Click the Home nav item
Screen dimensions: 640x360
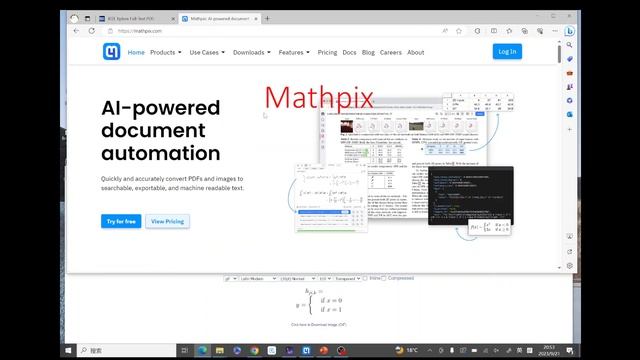click(x=136, y=52)
